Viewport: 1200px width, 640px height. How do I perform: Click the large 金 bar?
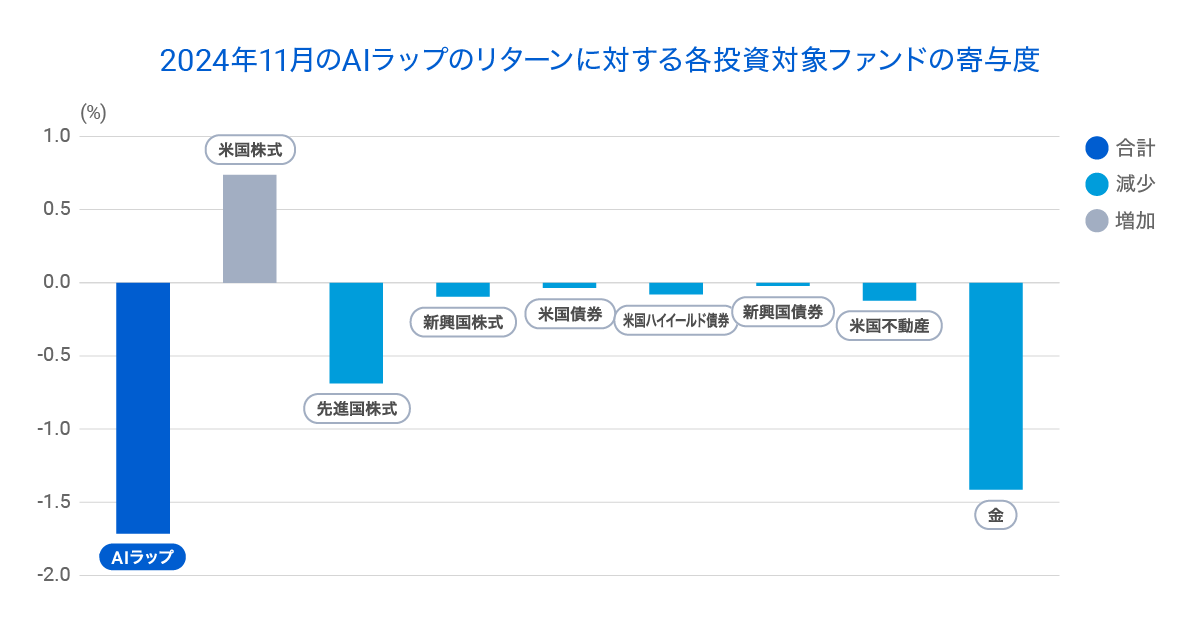coord(996,386)
